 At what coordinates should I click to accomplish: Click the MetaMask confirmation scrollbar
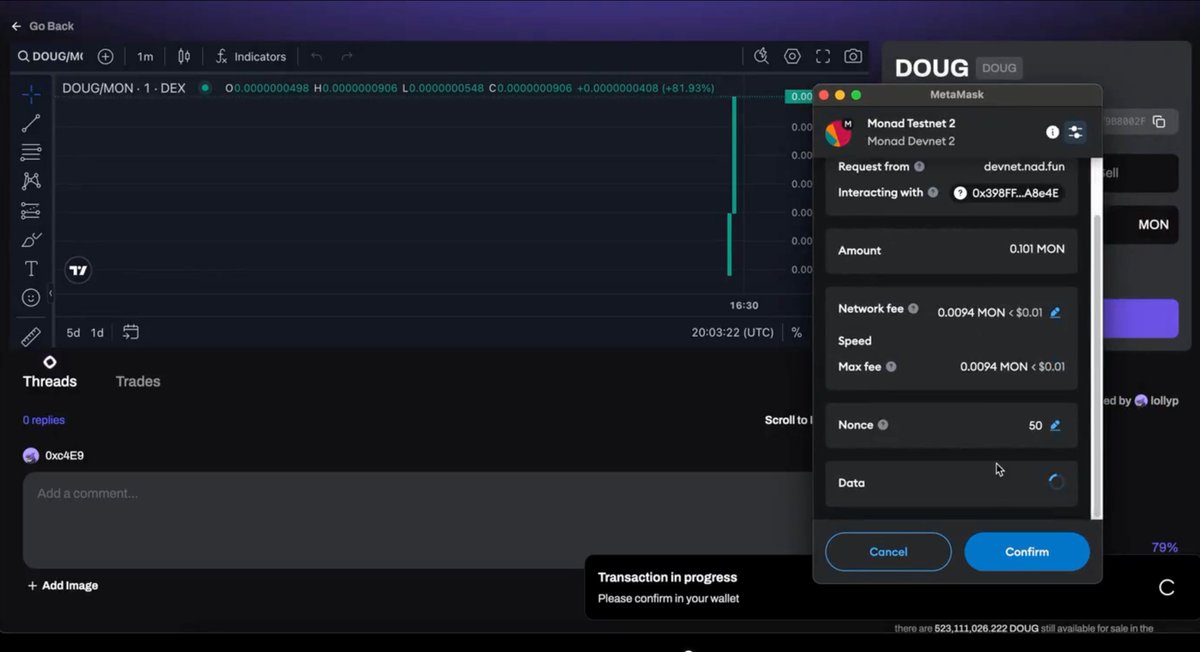pyautogui.click(x=1096, y=365)
